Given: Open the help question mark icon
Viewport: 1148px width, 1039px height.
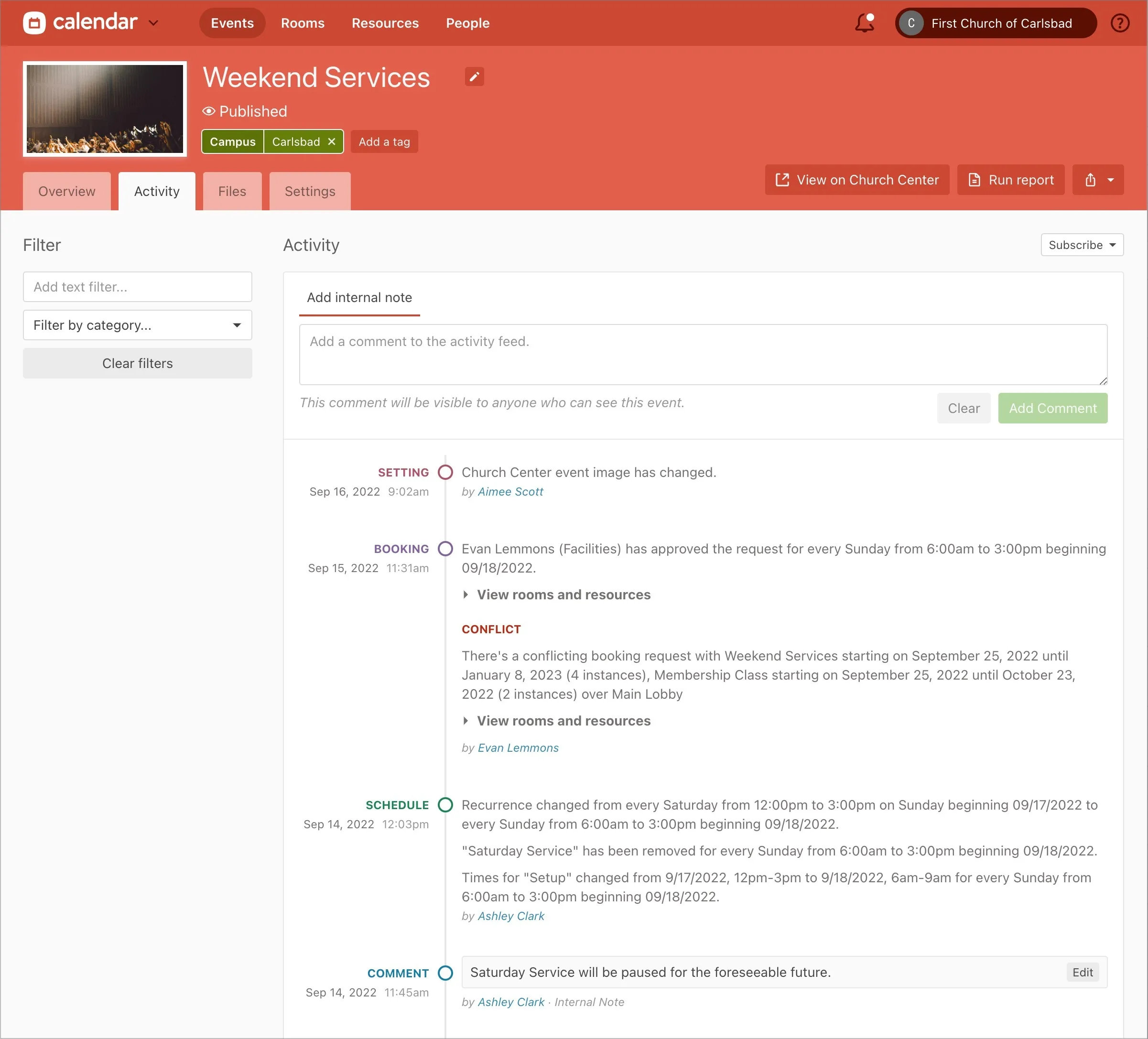Looking at the screenshot, I should (1119, 23).
